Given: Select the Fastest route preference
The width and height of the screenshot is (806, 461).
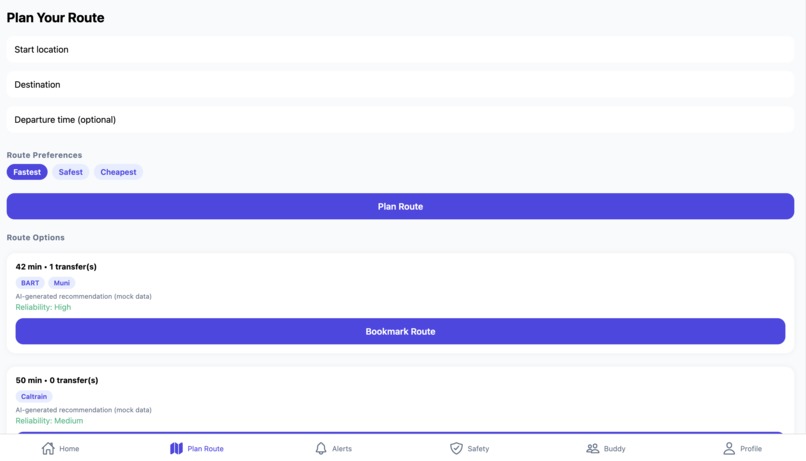Looking at the screenshot, I should coord(27,172).
